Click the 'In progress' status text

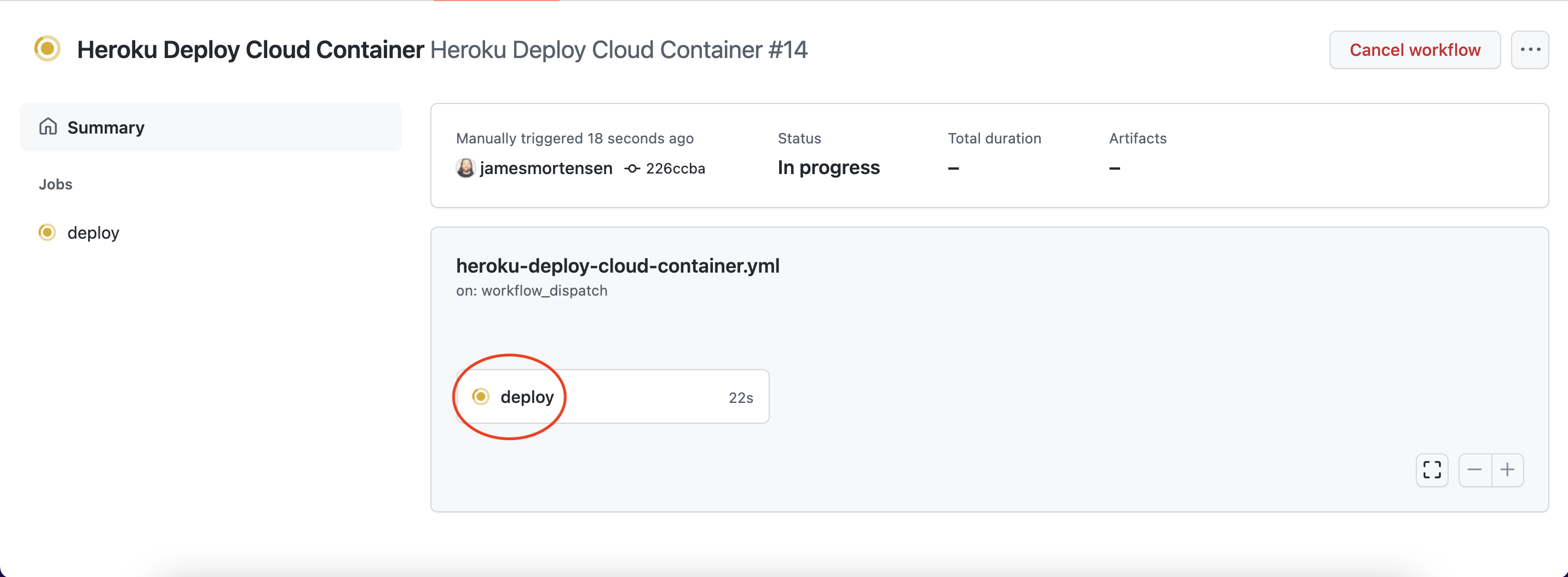point(828,168)
